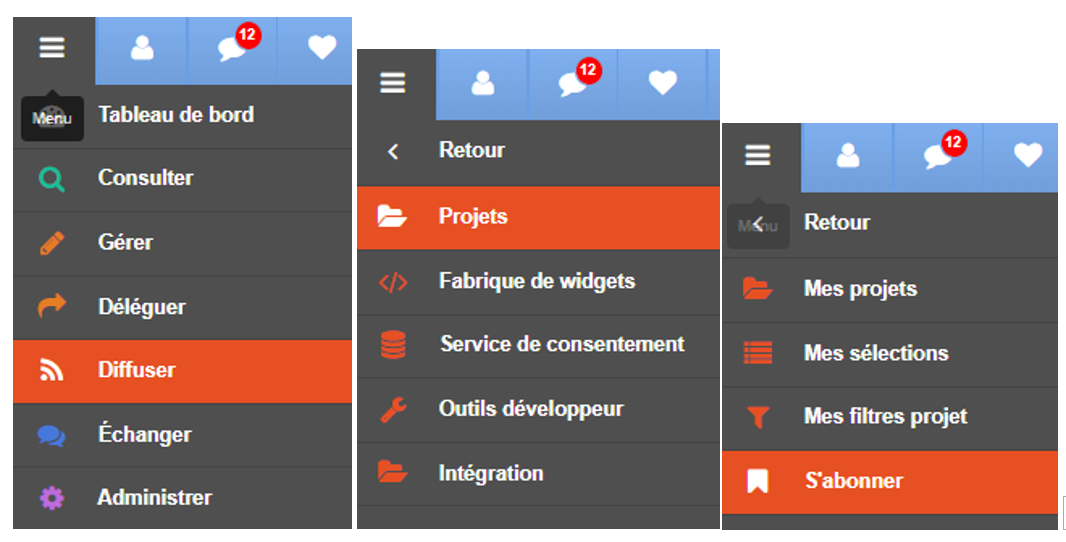The width and height of the screenshot is (1066, 542).
Task: Click the heart favorites button in the middle panel
Action: (663, 83)
